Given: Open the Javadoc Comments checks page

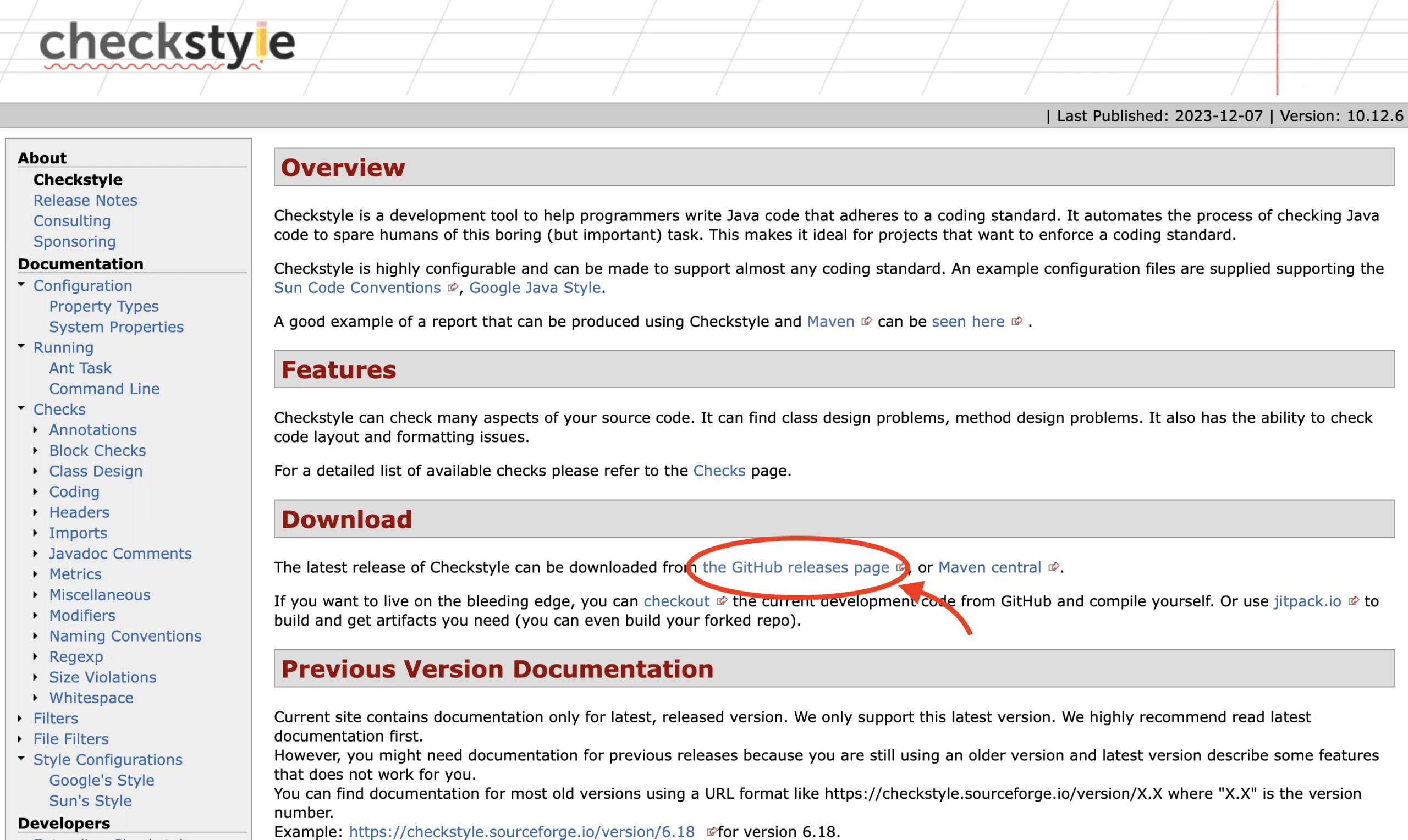Looking at the screenshot, I should pyautogui.click(x=120, y=554).
